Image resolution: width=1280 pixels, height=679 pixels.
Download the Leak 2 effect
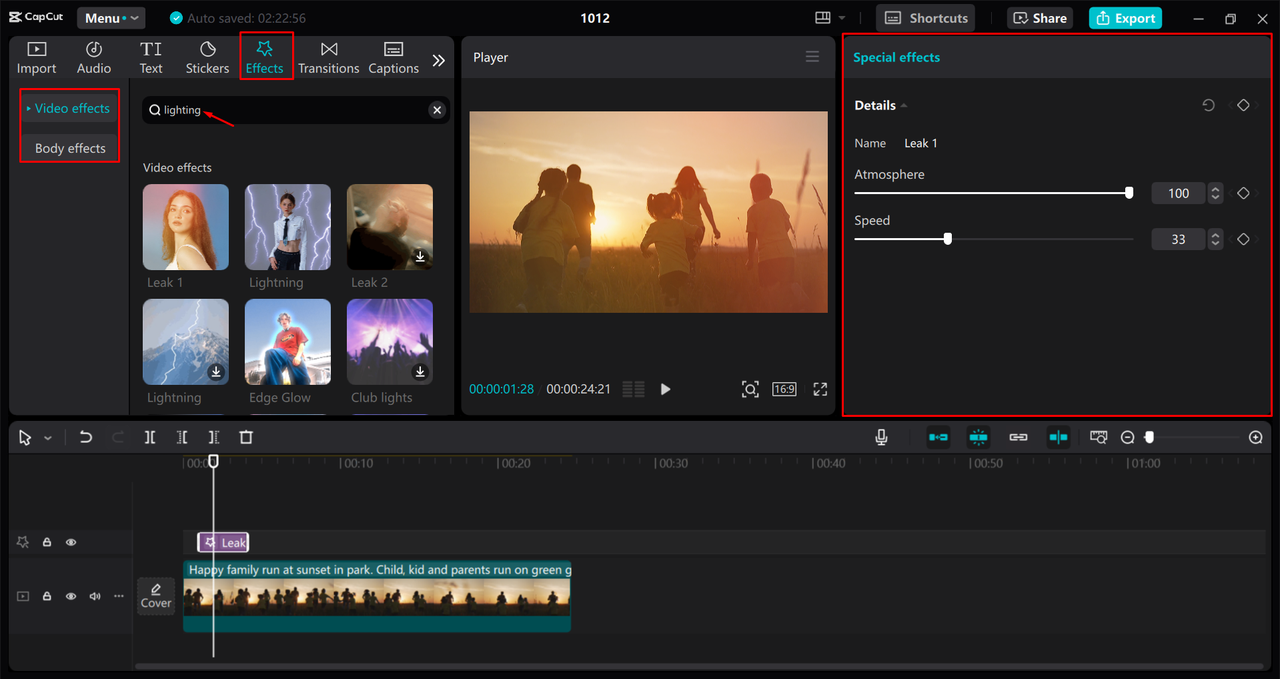tap(420, 257)
